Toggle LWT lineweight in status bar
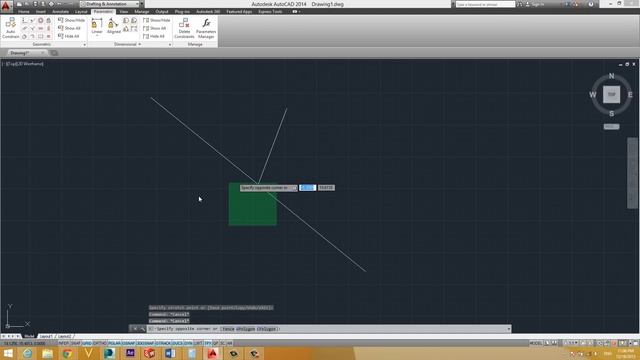This screenshot has height=360, width=640. tap(198, 344)
